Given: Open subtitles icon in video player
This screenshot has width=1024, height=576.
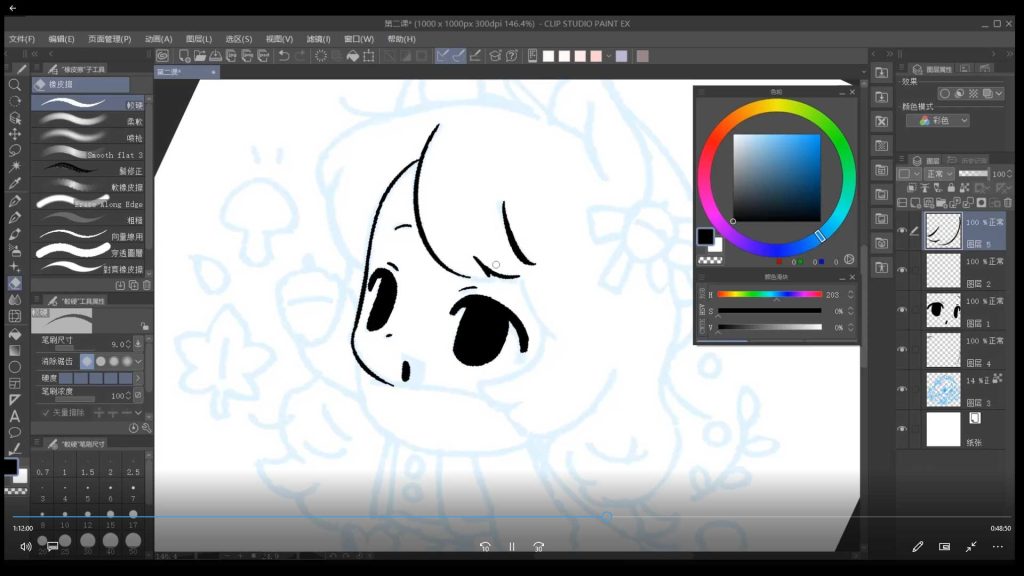Looking at the screenshot, I should tap(53, 546).
